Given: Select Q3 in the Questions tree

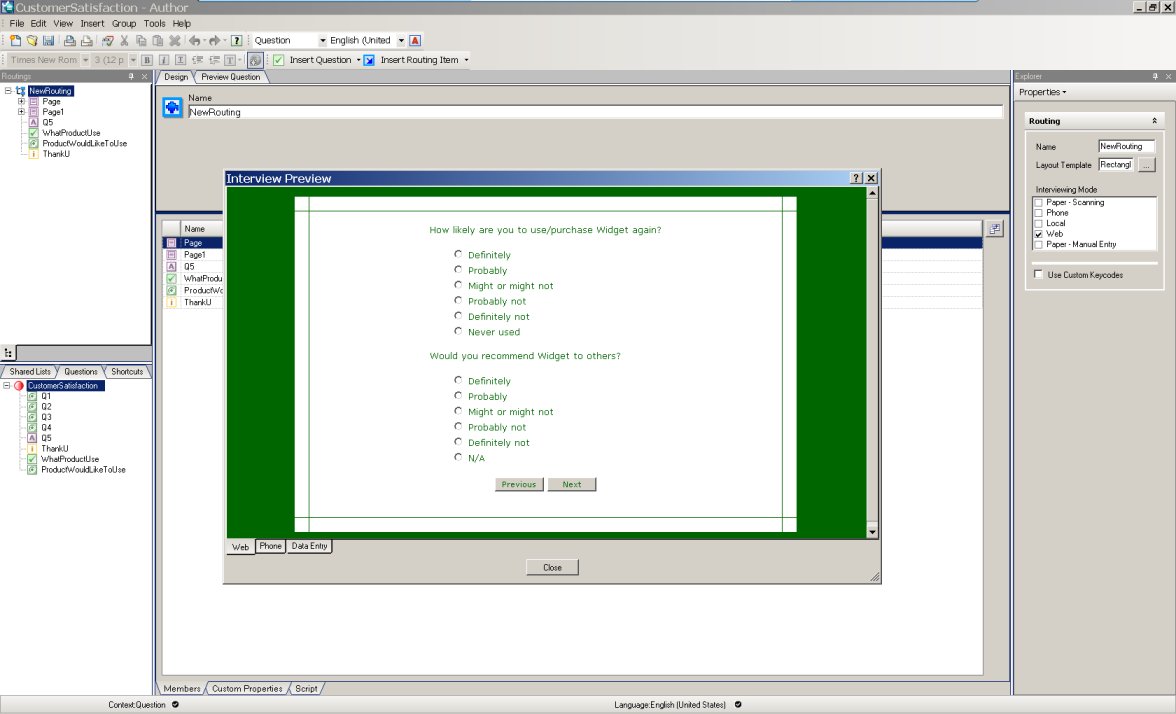Looking at the screenshot, I should 46,417.
